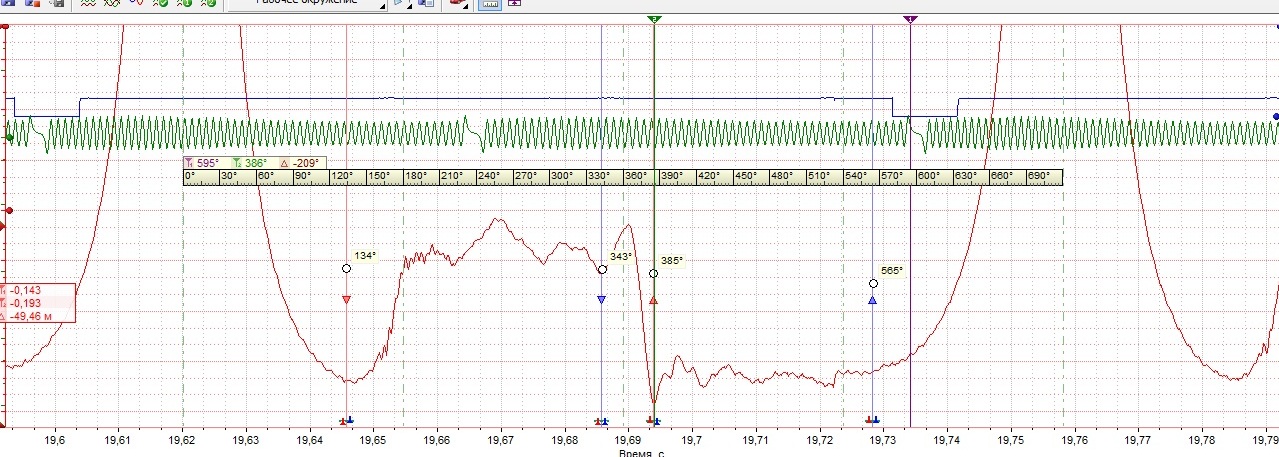Select the 134° marker circle
The width and height of the screenshot is (1279, 457).
(x=346, y=268)
